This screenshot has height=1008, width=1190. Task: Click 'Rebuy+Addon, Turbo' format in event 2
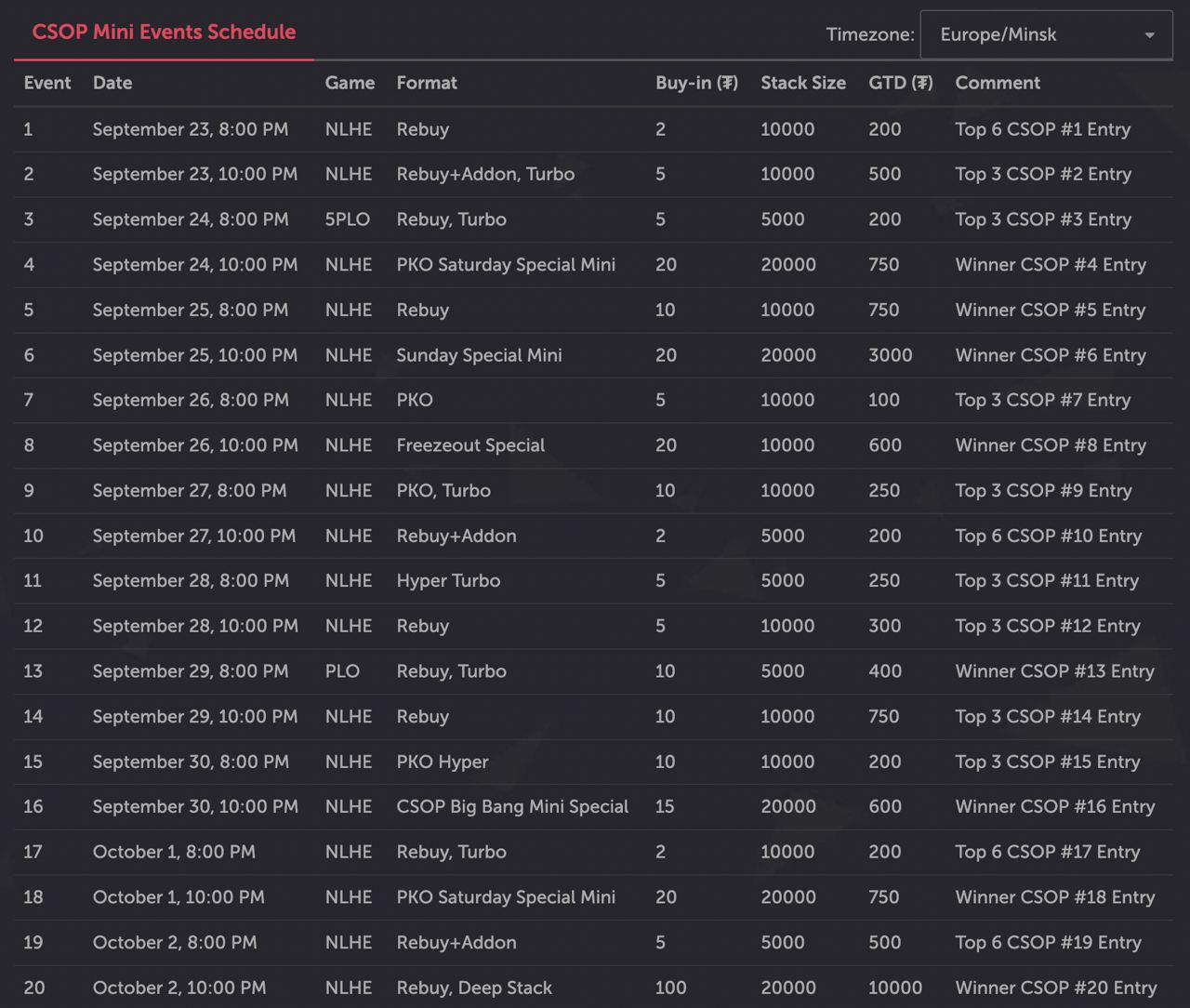coord(485,174)
